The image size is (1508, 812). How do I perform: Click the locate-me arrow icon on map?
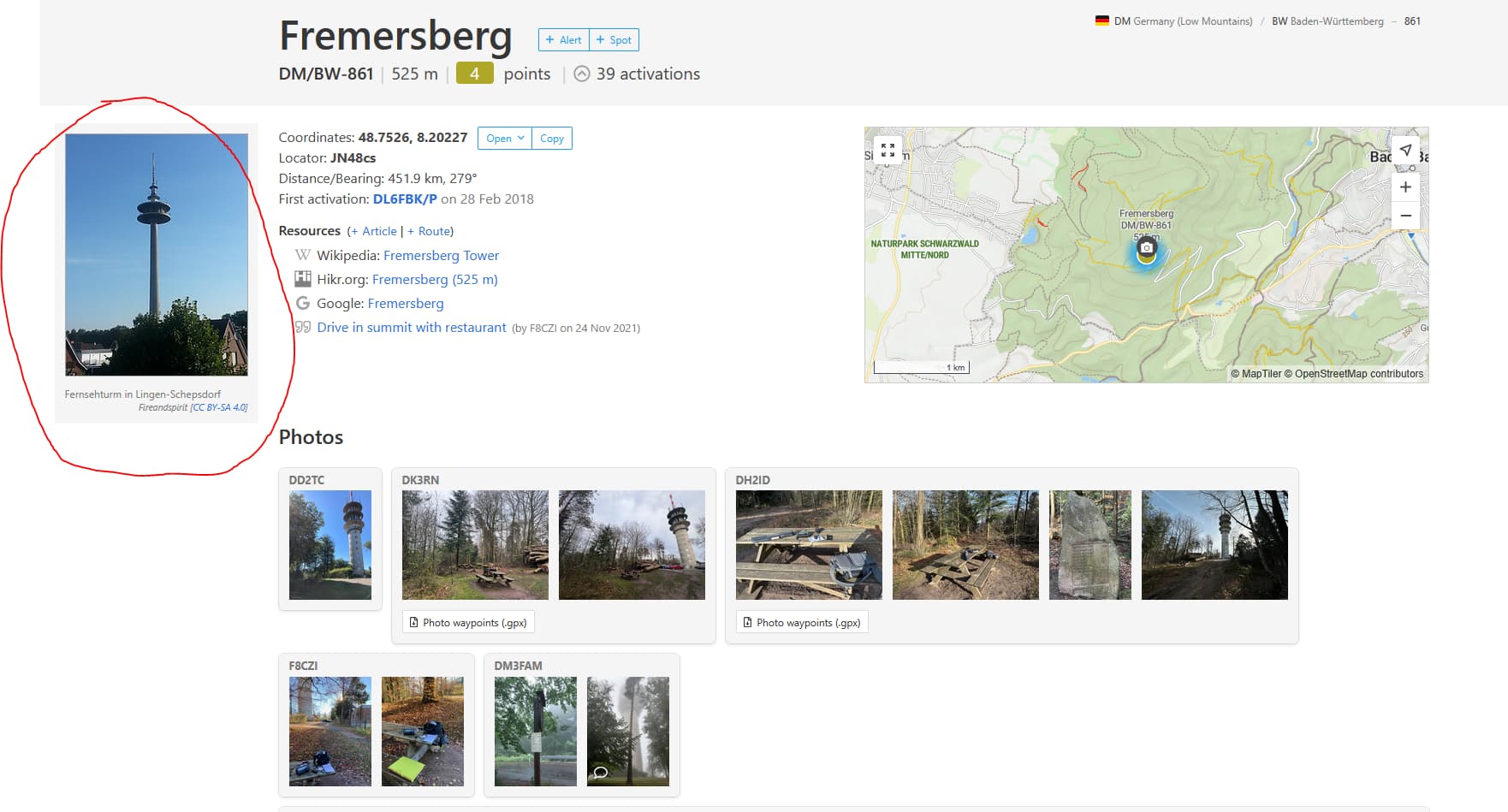[x=1405, y=150]
